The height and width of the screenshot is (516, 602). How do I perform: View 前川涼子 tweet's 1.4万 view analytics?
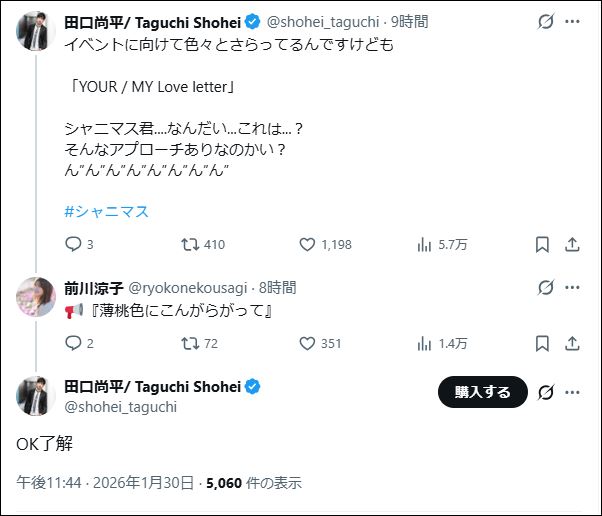pos(423,343)
